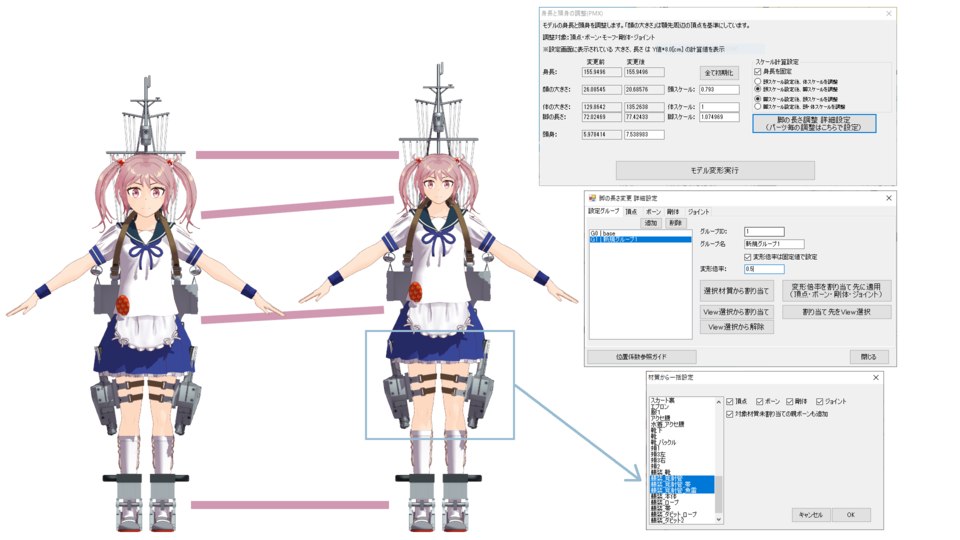
Task: Close the 材質から一括設定 dialog
Action: coord(876,377)
